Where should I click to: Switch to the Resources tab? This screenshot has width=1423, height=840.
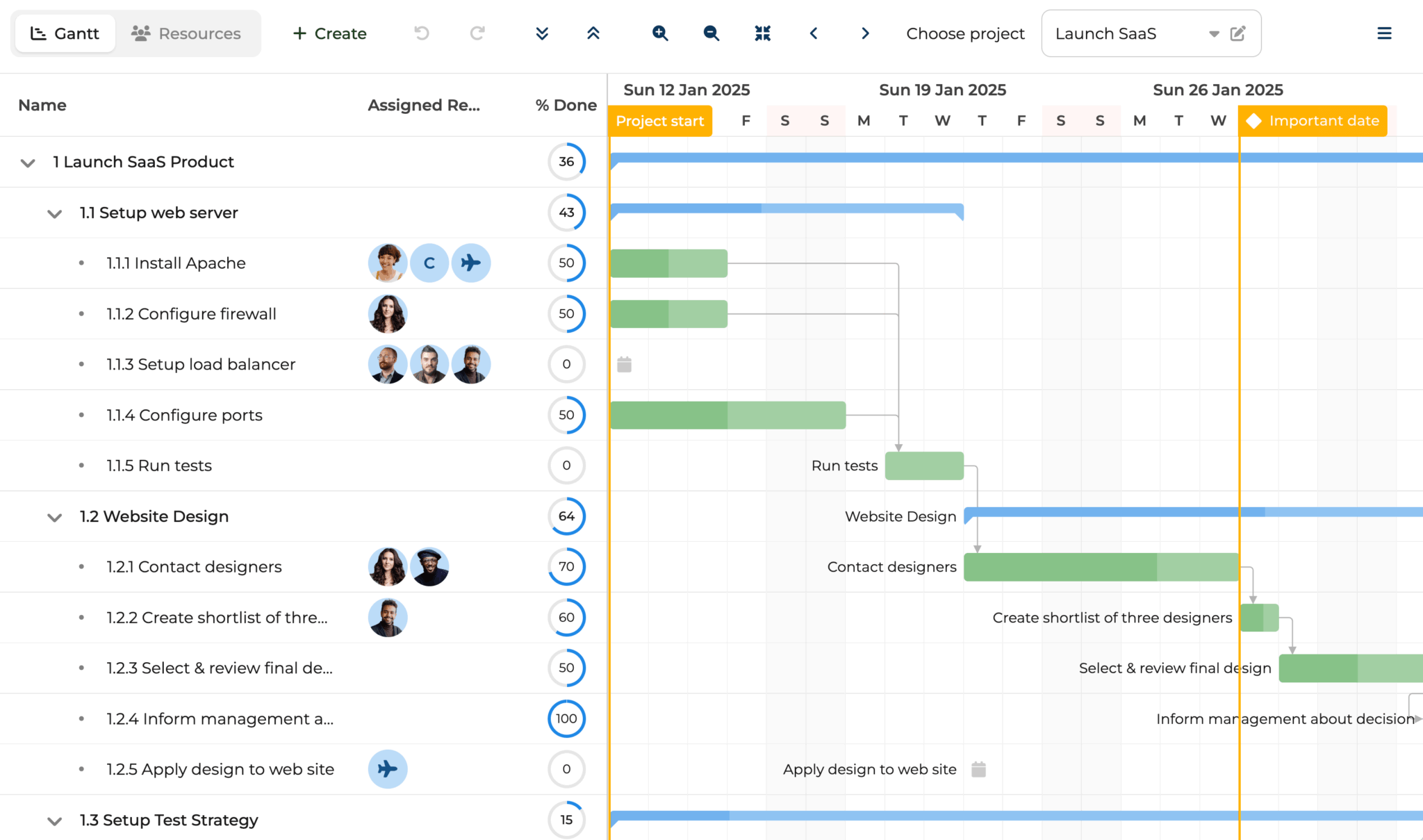point(186,33)
